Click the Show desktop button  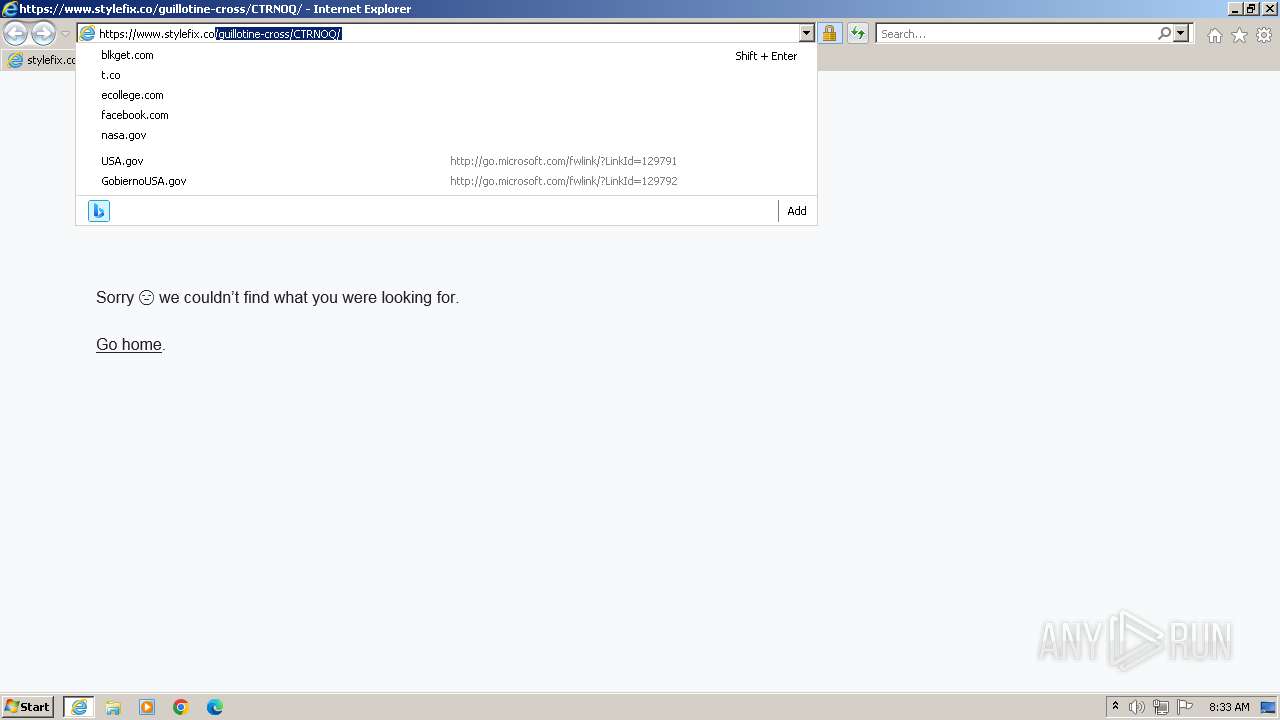click(x=1268, y=706)
